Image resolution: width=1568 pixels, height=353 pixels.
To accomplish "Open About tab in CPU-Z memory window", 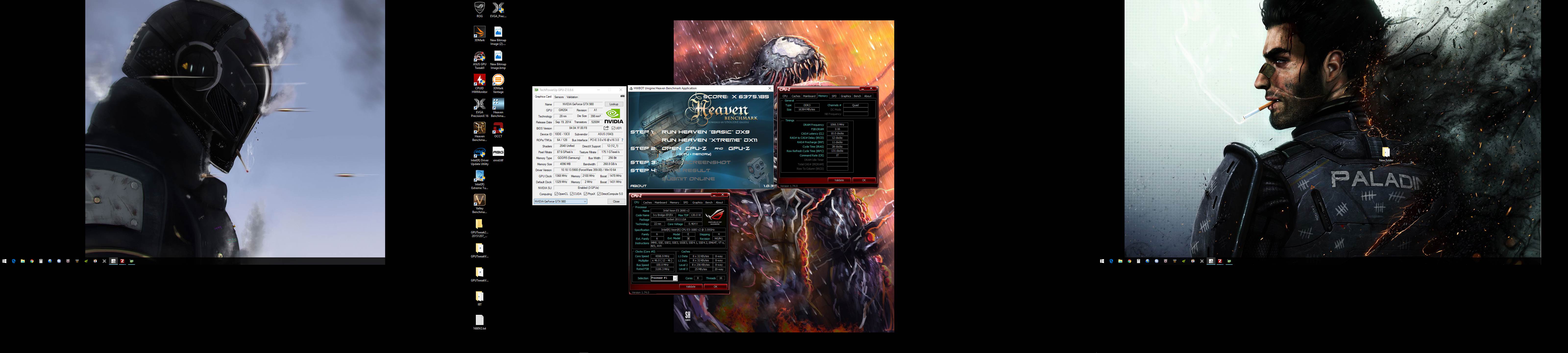I will pos(868,96).
